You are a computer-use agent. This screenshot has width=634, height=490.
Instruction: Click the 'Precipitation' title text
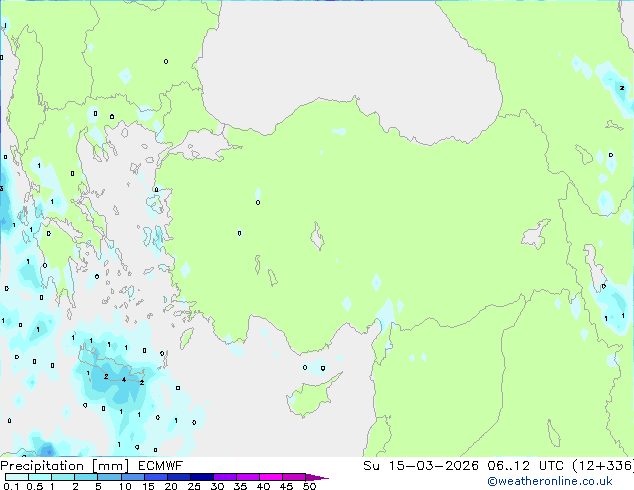42,466
